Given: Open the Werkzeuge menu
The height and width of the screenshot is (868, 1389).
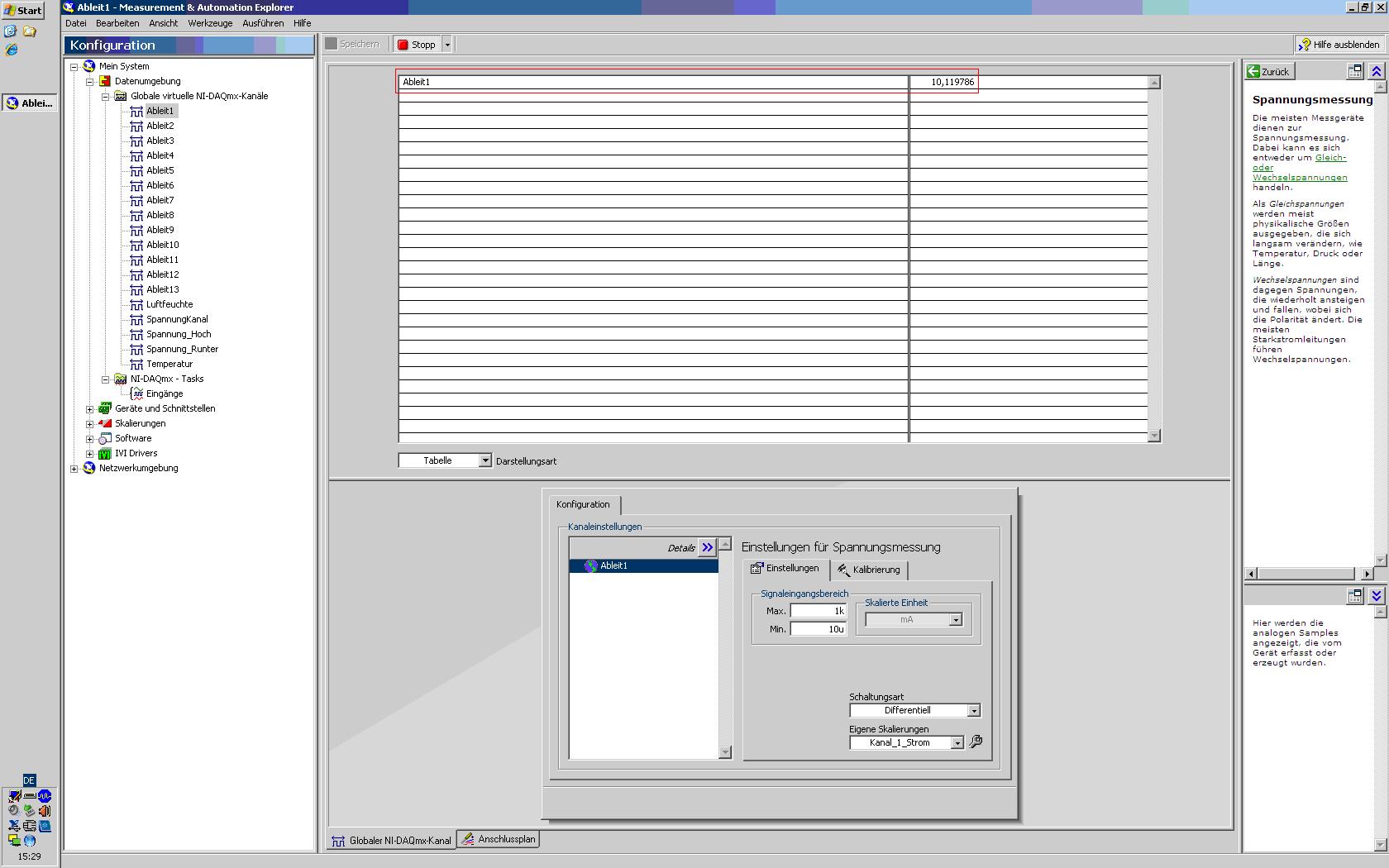Looking at the screenshot, I should click(210, 23).
